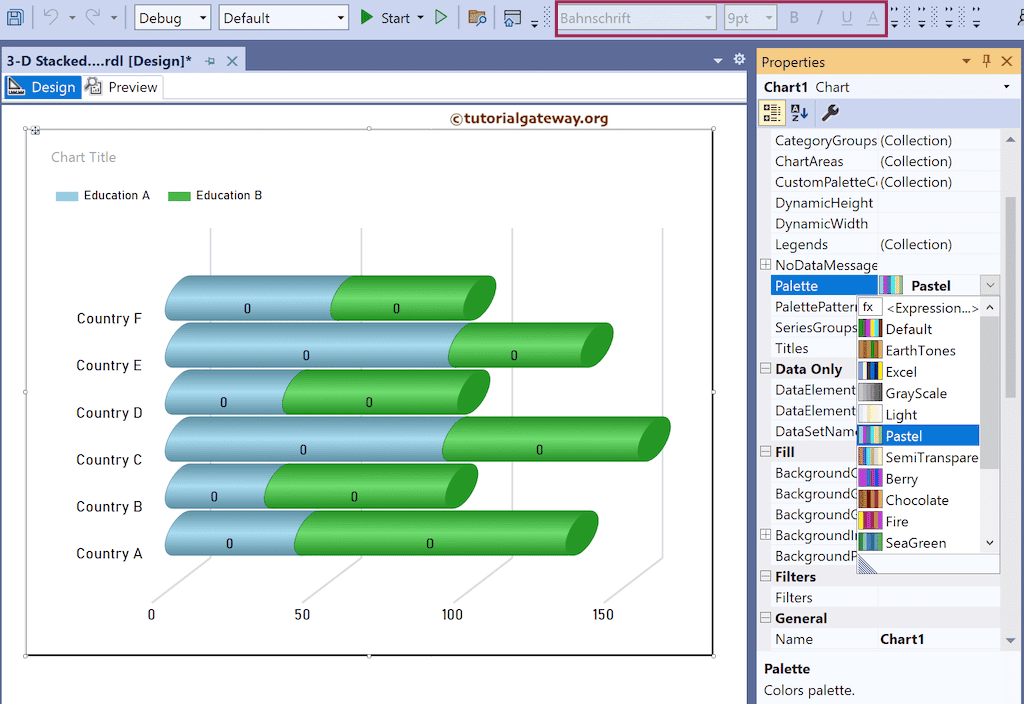The height and width of the screenshot is (704, 1024).
Task: Click the gear icon above the design surface
Action: [x=739, y=60]
